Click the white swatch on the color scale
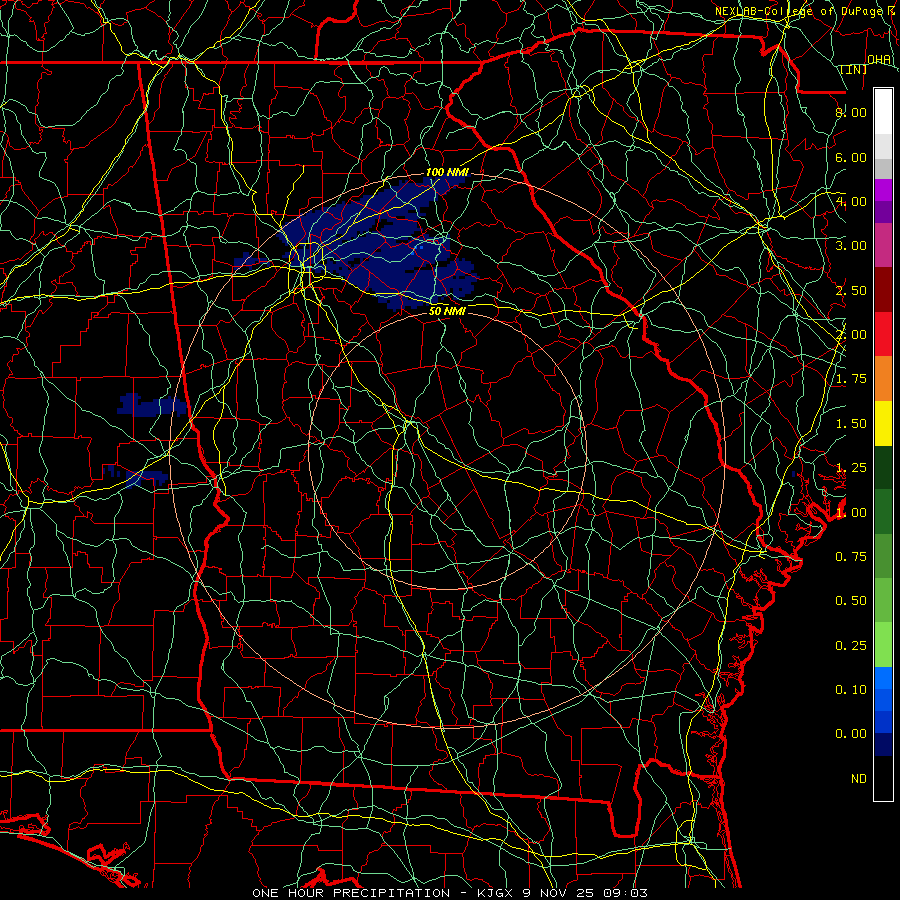900x900 pixels. (883, 111)
